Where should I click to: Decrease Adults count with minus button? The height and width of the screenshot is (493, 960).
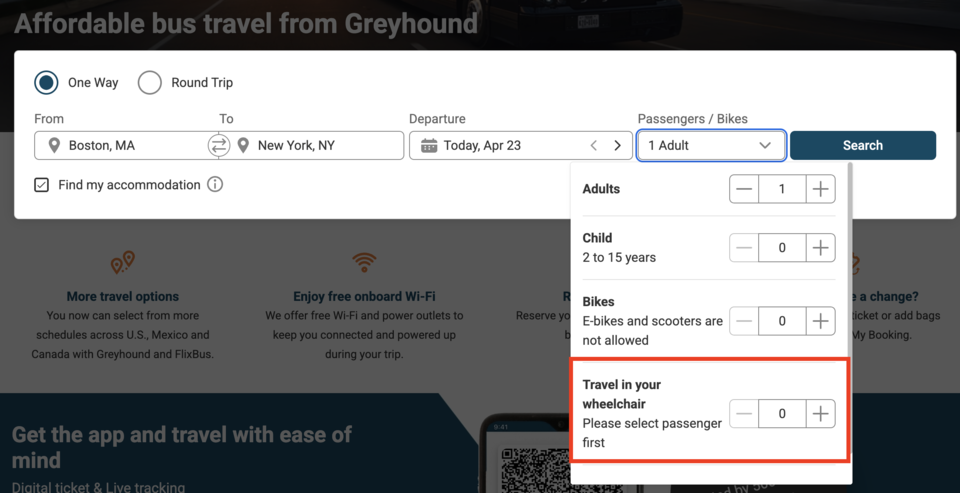click(744, 189)
